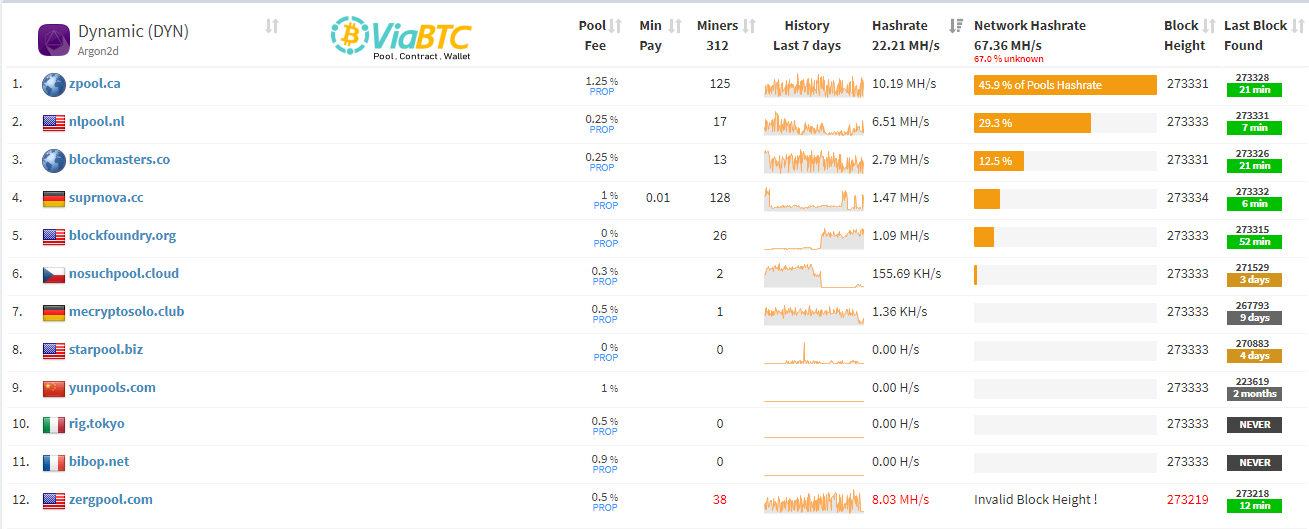Image resolution: width=1309 pixels, height=529 pixels.
Task: Click the globe icon beside blockmasters.co
Action: [54, 161]
